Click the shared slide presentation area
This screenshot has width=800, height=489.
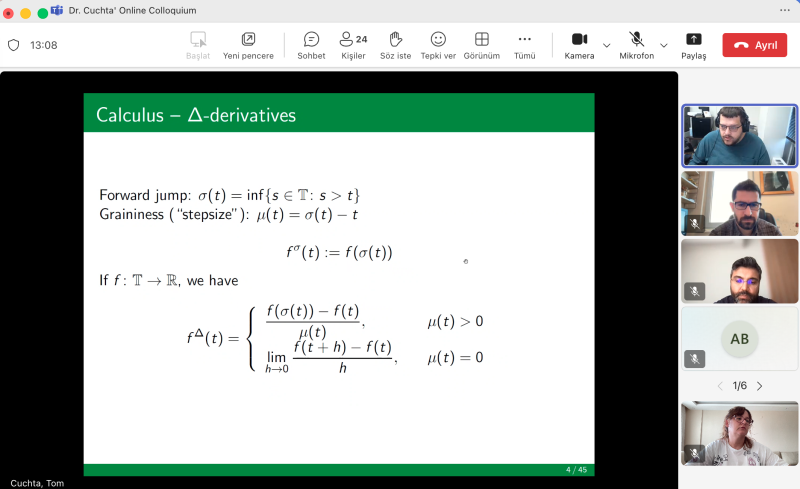[x=338, y=285]
